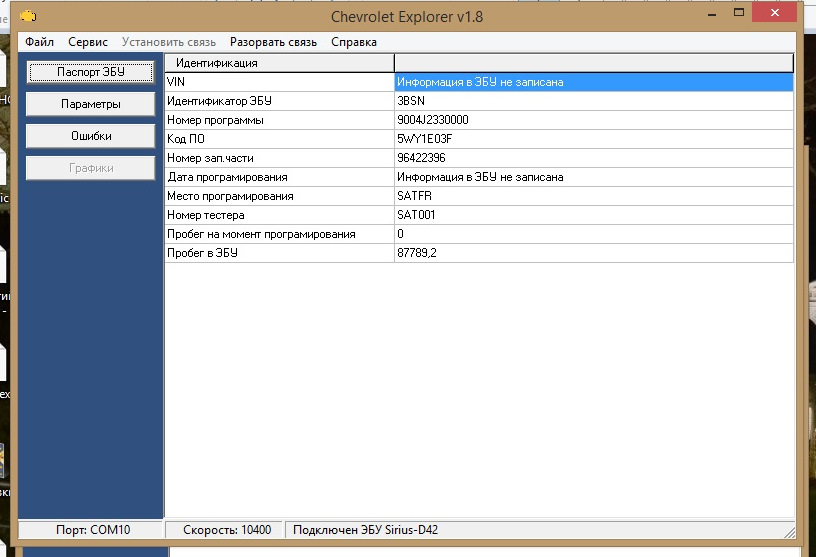The width and height of the screenshot is (816, 557).
Task: Select the Пробег в ЭБУ label cell
Action: click(280, 253)
